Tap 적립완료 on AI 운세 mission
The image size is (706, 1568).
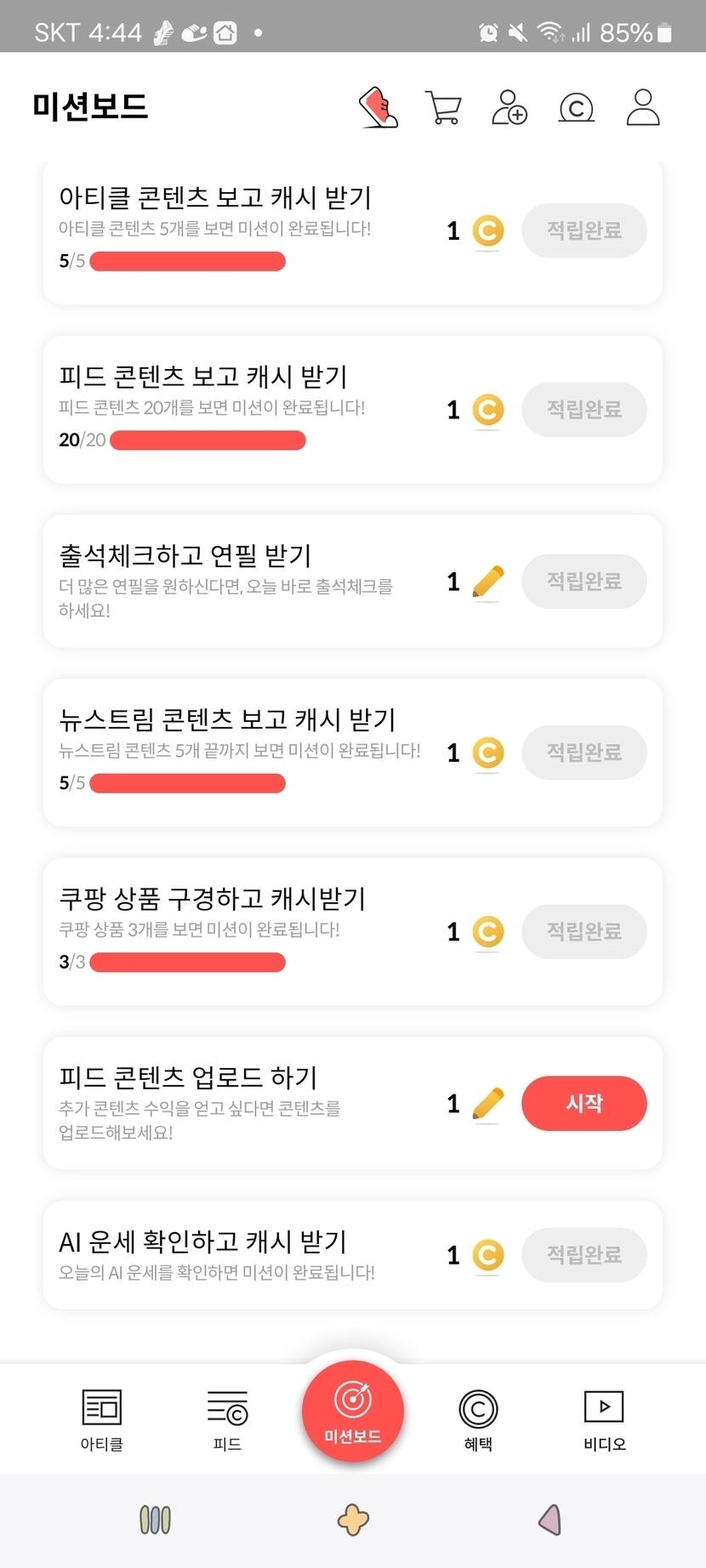point(584,1255)
